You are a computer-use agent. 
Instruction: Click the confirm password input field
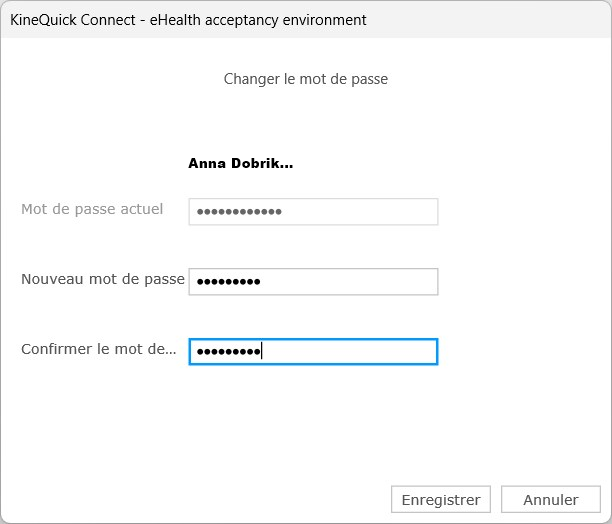(x=313, y=352)
